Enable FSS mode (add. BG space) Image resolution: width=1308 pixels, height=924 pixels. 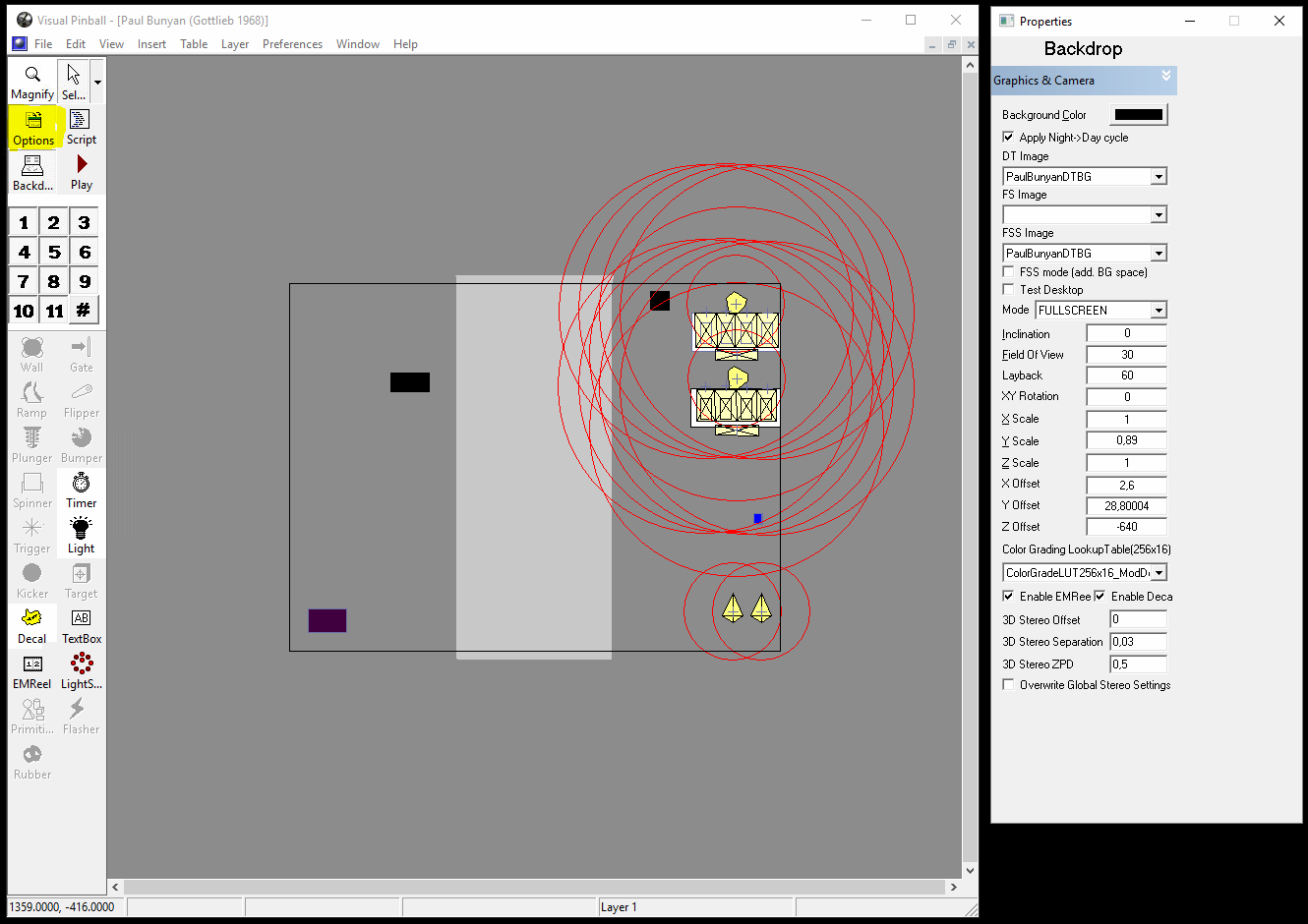(x=1008, y=271)
